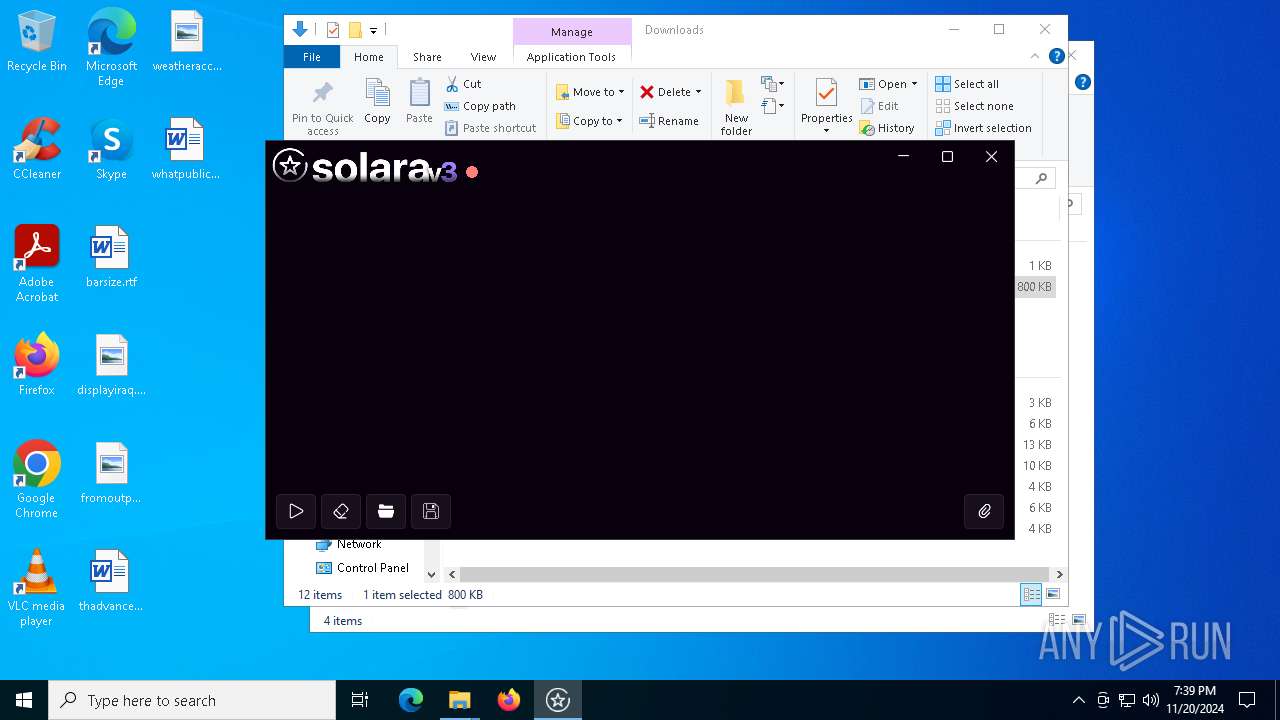Open the Recycle Bin on the desktop
Screen dimensions: 1280x720
pos(37,42)
